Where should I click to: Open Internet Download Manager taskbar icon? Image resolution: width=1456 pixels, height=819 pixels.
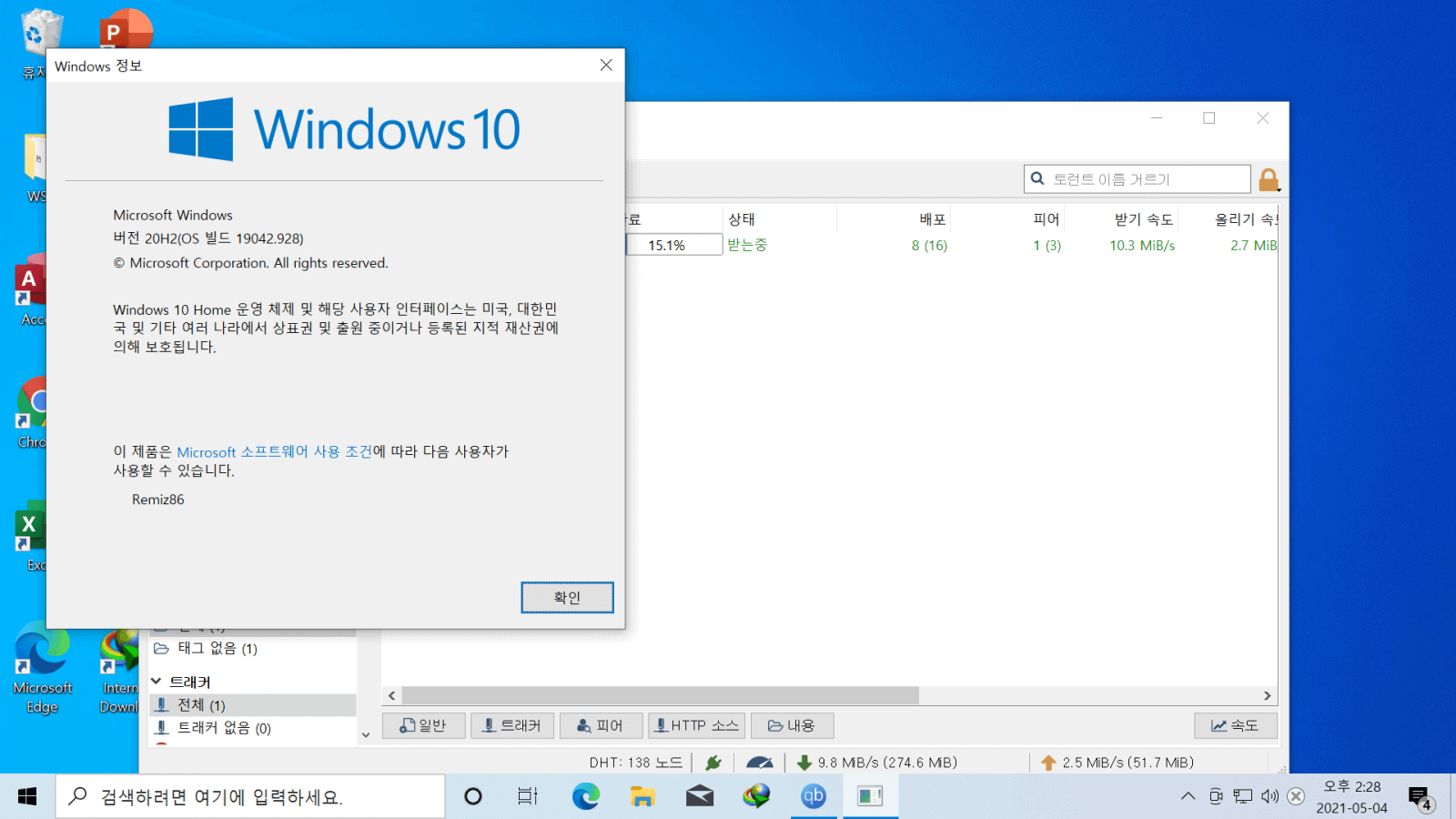coord(756,797)
